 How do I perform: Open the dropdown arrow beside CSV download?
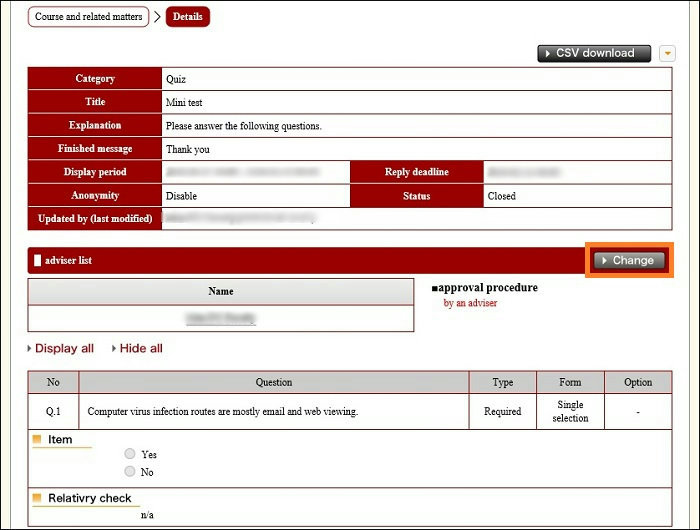click(668, 53)
